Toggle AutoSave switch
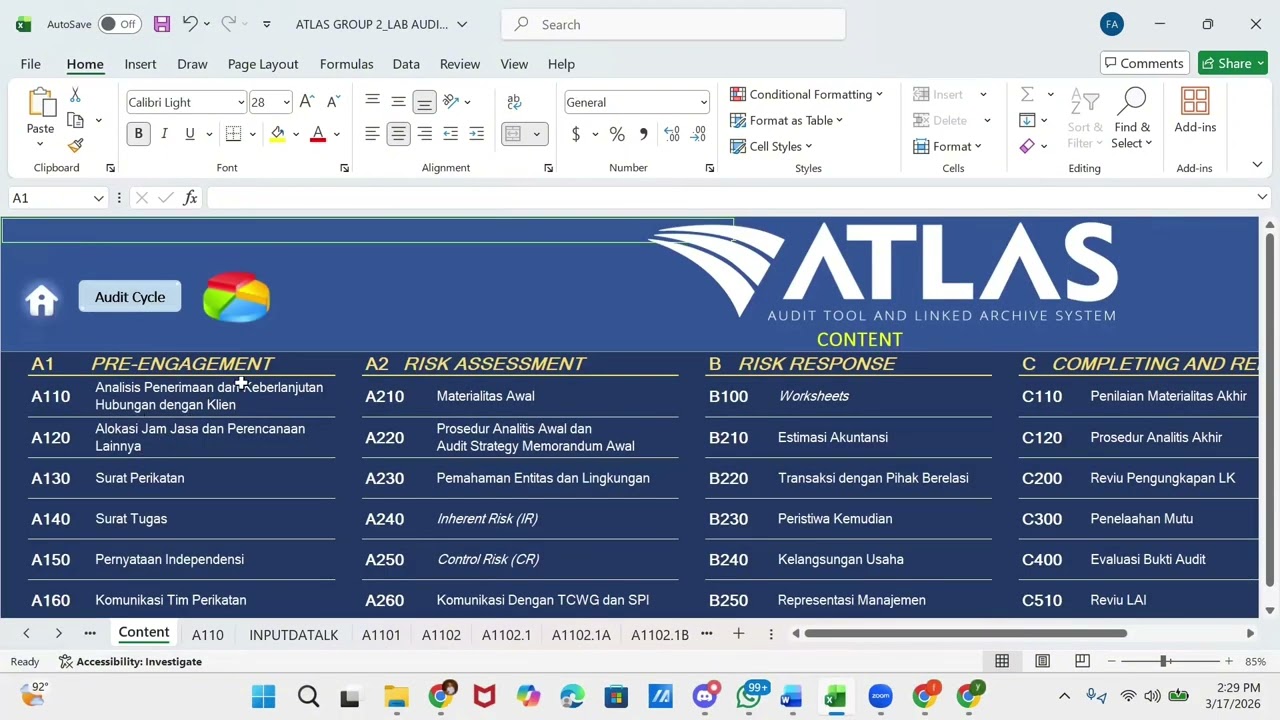 click(x=119, y=24)
